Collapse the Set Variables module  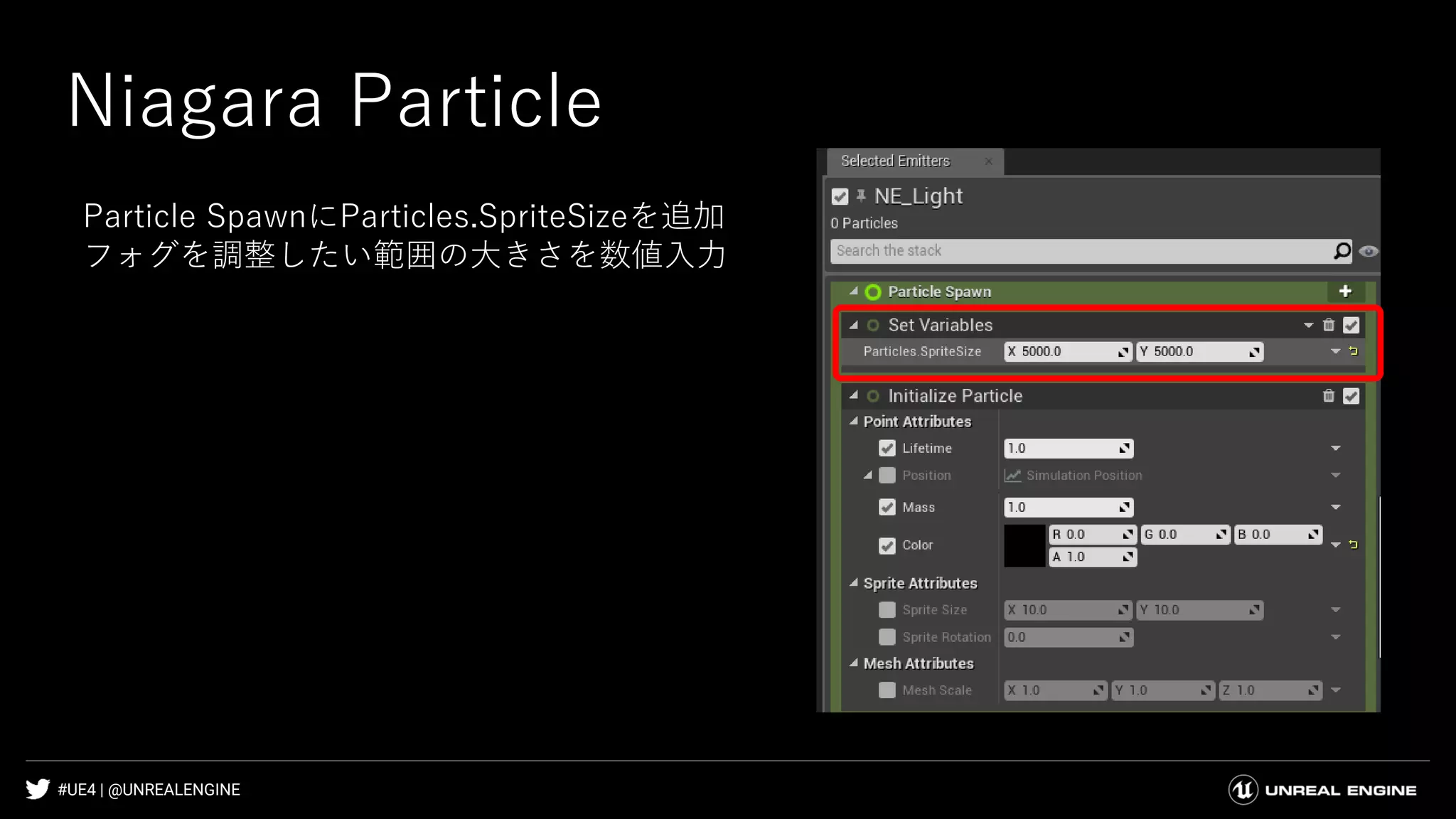click(854, 324)
